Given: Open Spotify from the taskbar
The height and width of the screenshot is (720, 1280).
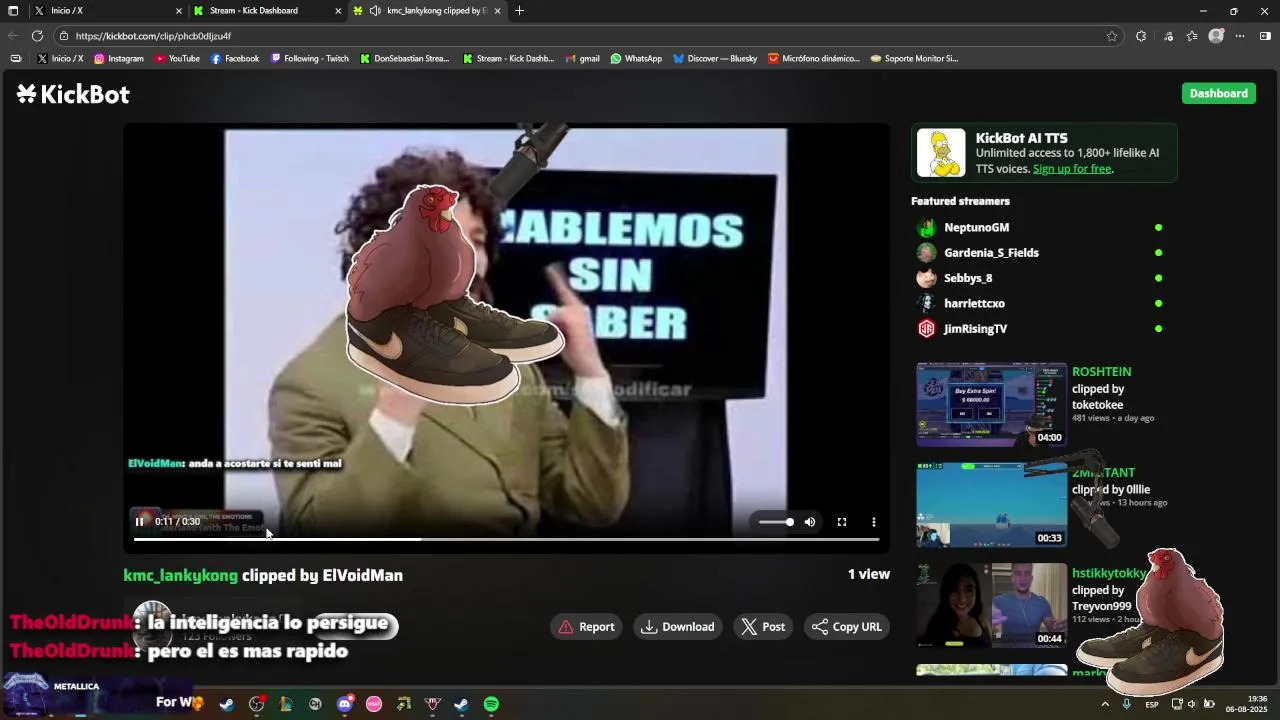Looking at the screenshot, I should [x=491, y=704].
